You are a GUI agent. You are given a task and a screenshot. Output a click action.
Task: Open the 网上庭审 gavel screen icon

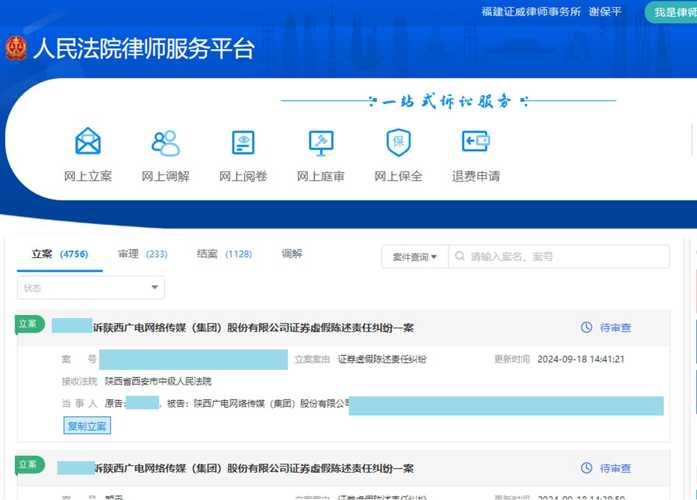pyautogui.click(x=321, y=143)
